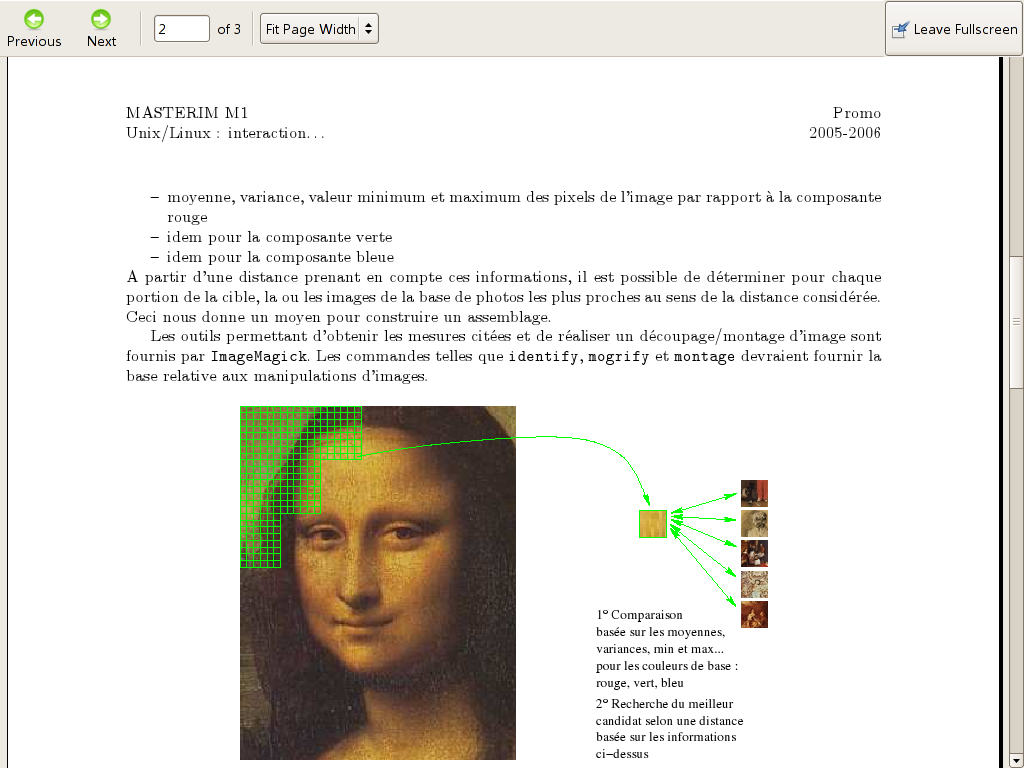Image resolution: width=1024 pixels, height=768 pixels.
Task: Click the '2° Recherche du meilleur' caption text
Action: tap(664, 704)
